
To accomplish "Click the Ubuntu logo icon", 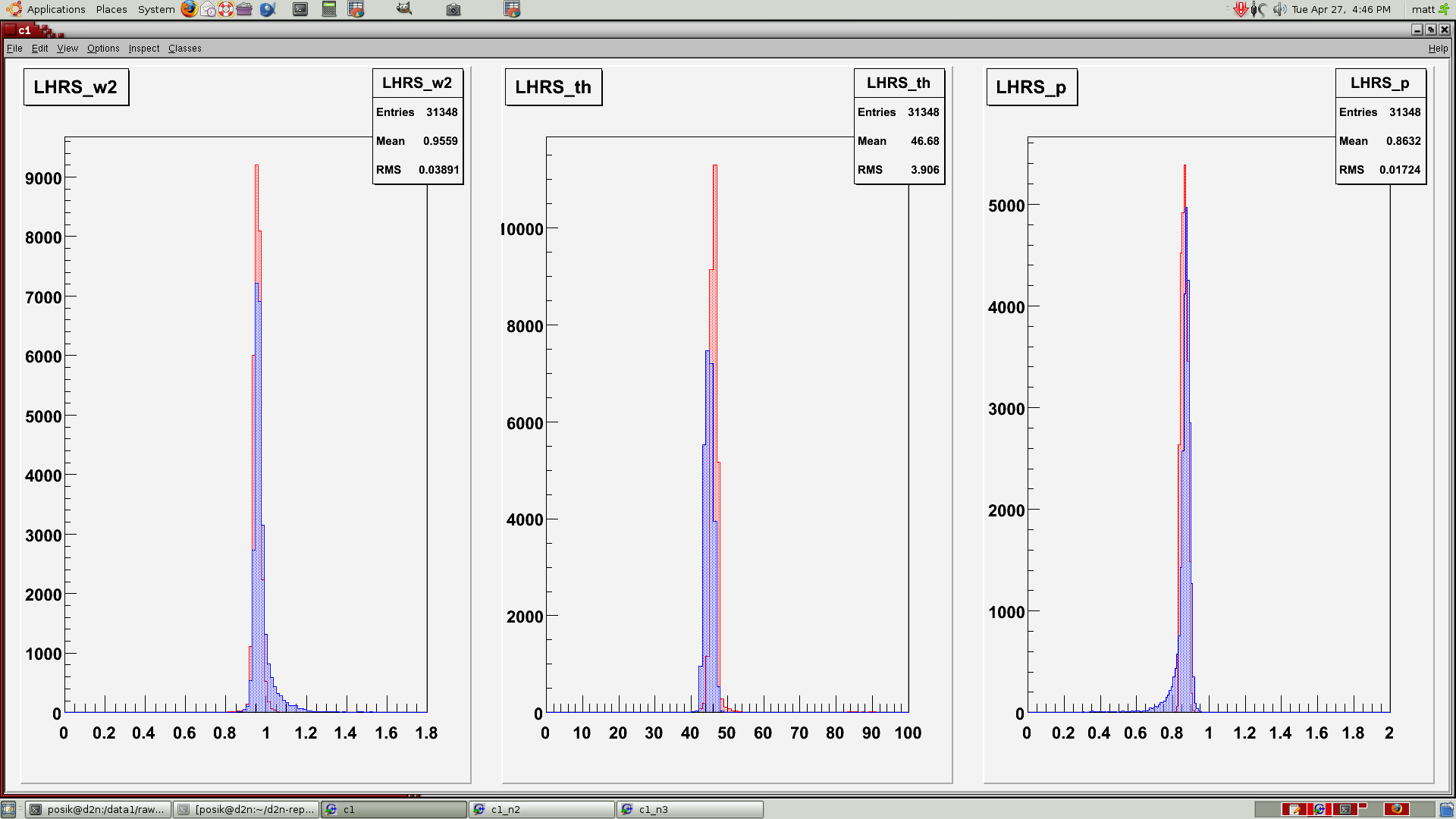I will click(x=14, y=9).
